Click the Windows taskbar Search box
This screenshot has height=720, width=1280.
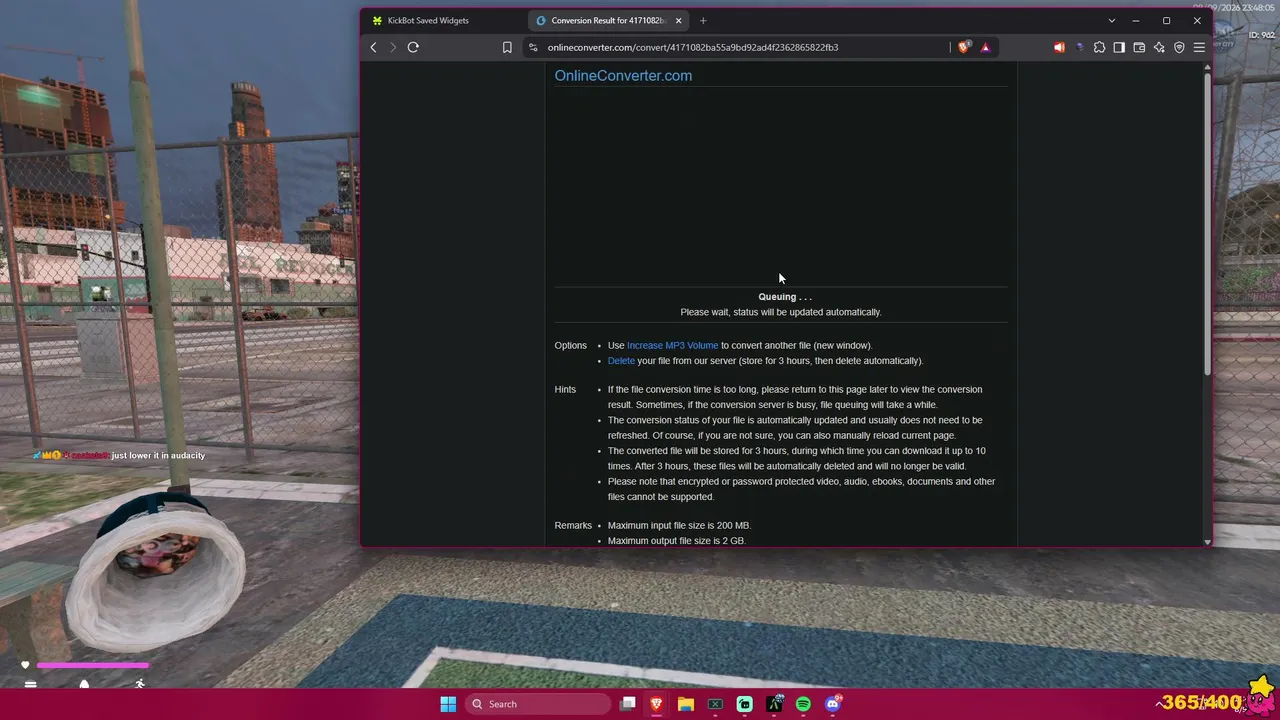pos(539,704)
